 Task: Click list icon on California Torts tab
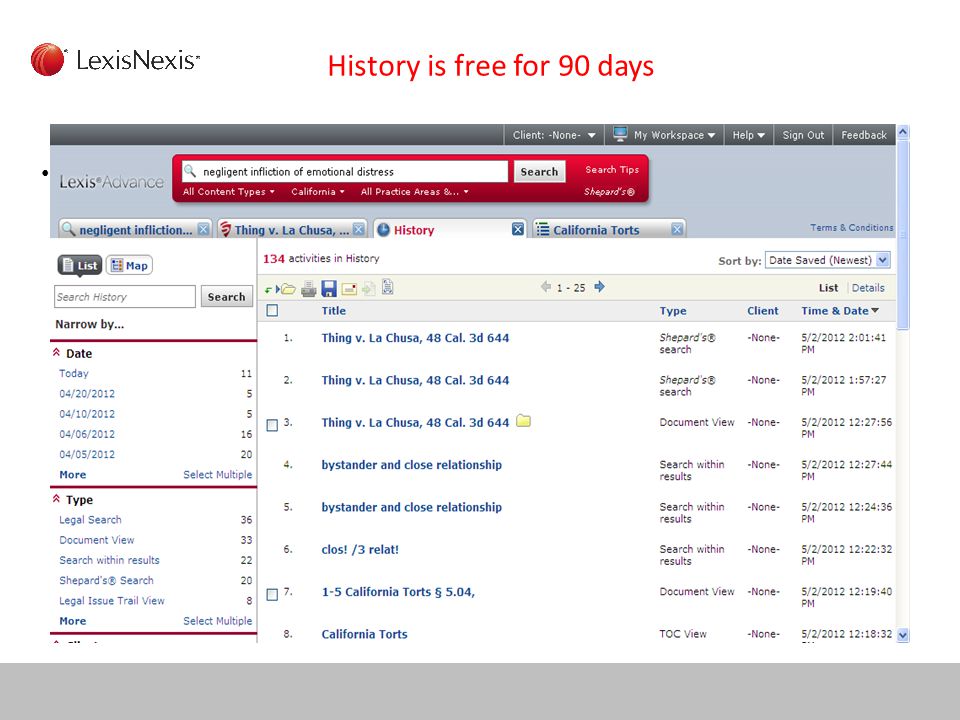[542, 230]
